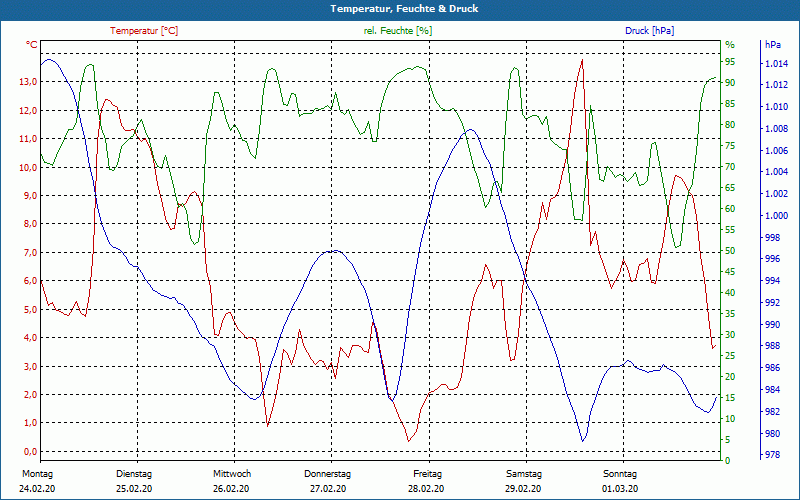Image resolution: width=800 pixels, height=500 pixels.
Task: Click the '994' pressure axis value
Action: coord(772,281)
